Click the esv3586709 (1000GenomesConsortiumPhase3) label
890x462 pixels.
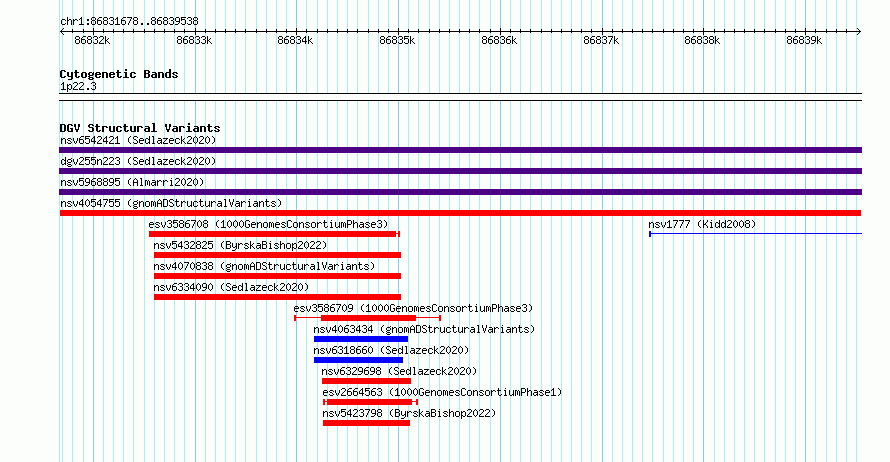(x=413, y=308)
